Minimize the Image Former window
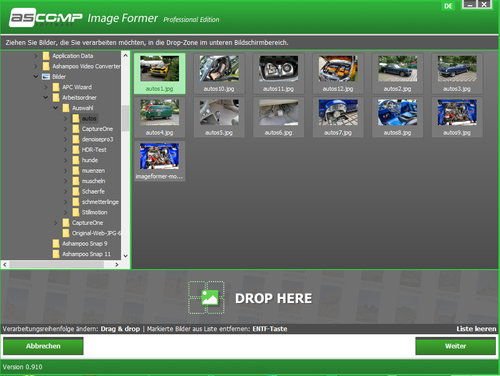 pyautogui.click(x=470, y=4)
